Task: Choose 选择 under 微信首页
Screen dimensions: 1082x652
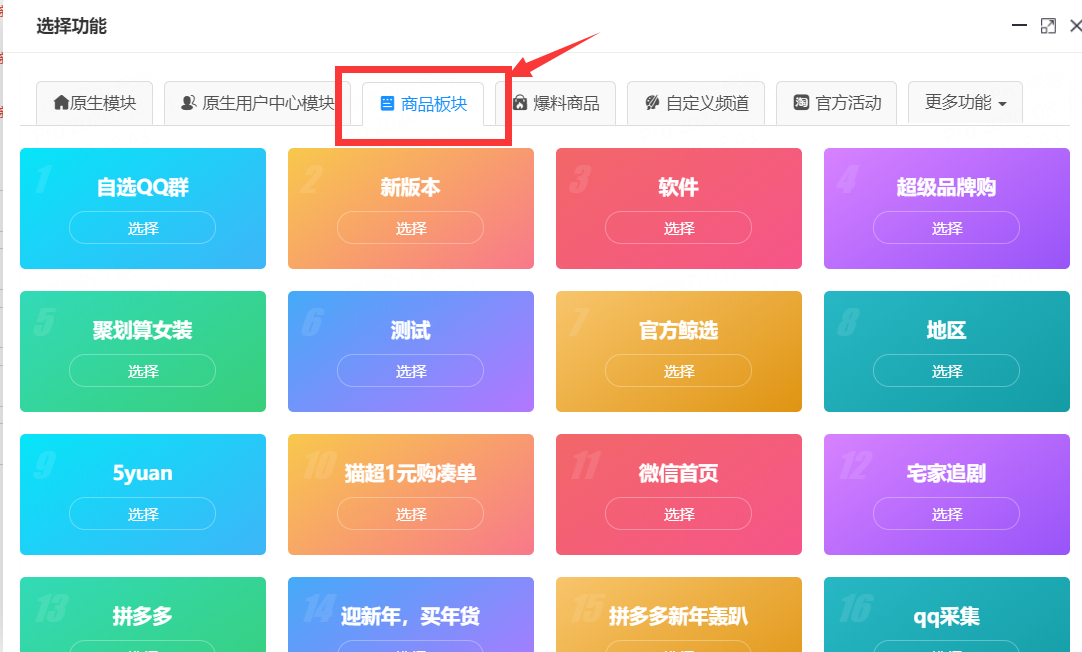Action: click(678, 513)
